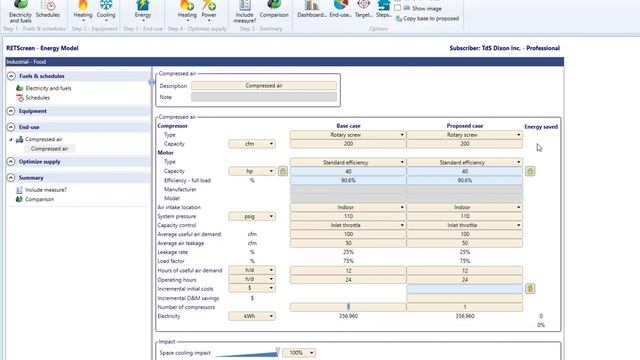Click base case system pressure 110 field
This screenshot has width=640, height=360.
[348, 216]
